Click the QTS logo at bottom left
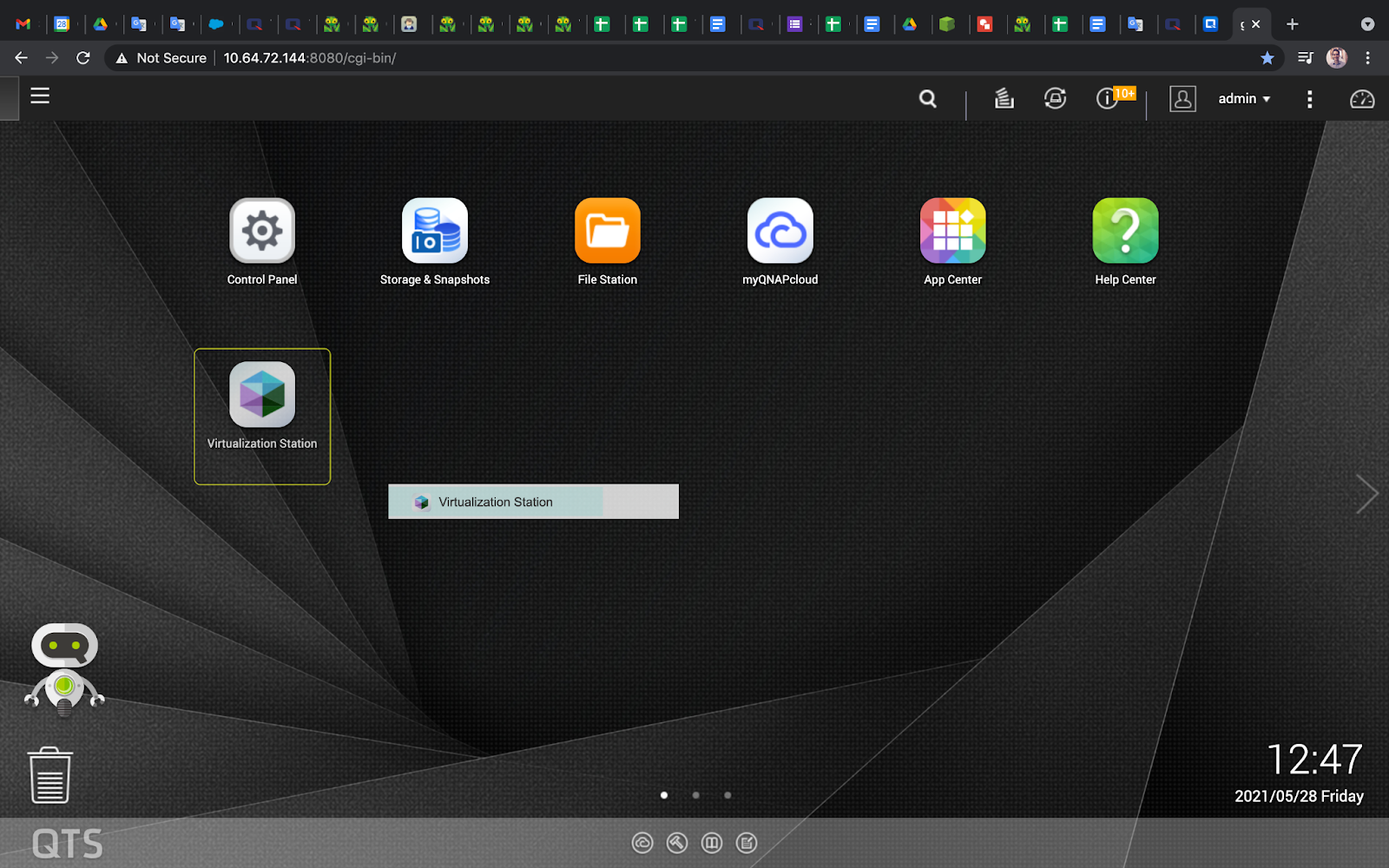The width and height of the screenshot is (1389, 868). [67, 844]
